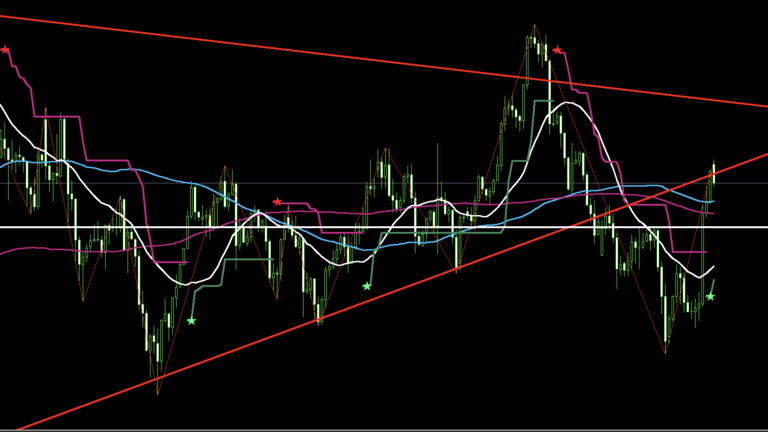Screen dimensions: 768x432
Task: Select the ascending red trendline
Action: (392, 292)
